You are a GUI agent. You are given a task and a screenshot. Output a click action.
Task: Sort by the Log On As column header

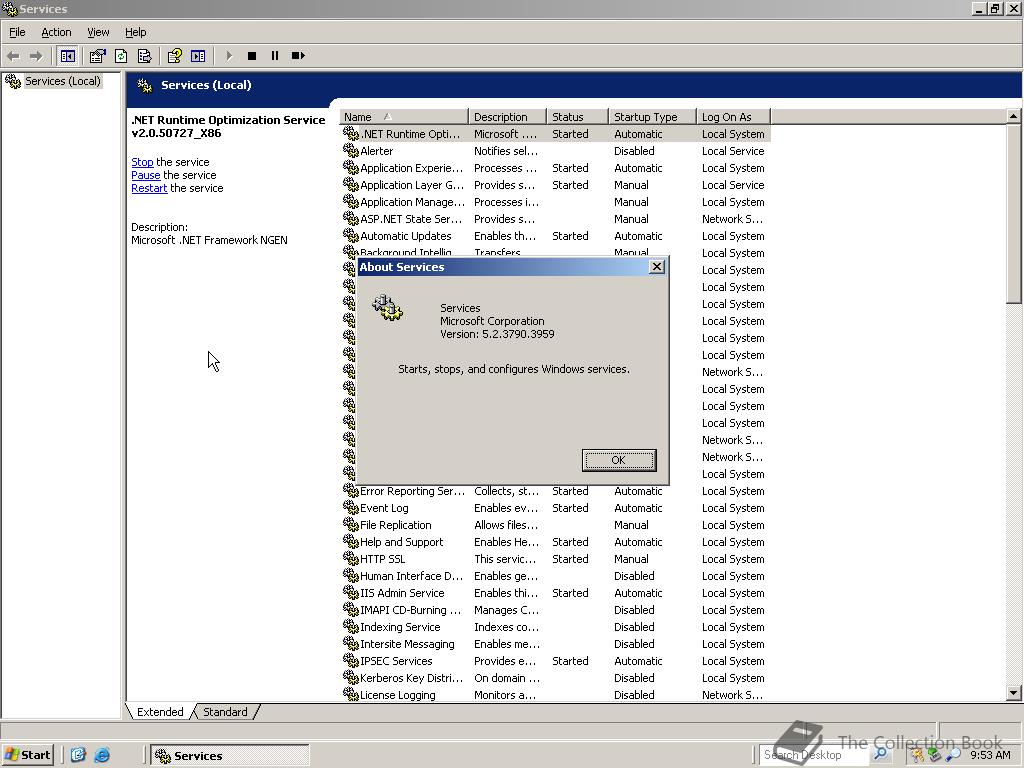pyautogui.click(x=734, y=117)
